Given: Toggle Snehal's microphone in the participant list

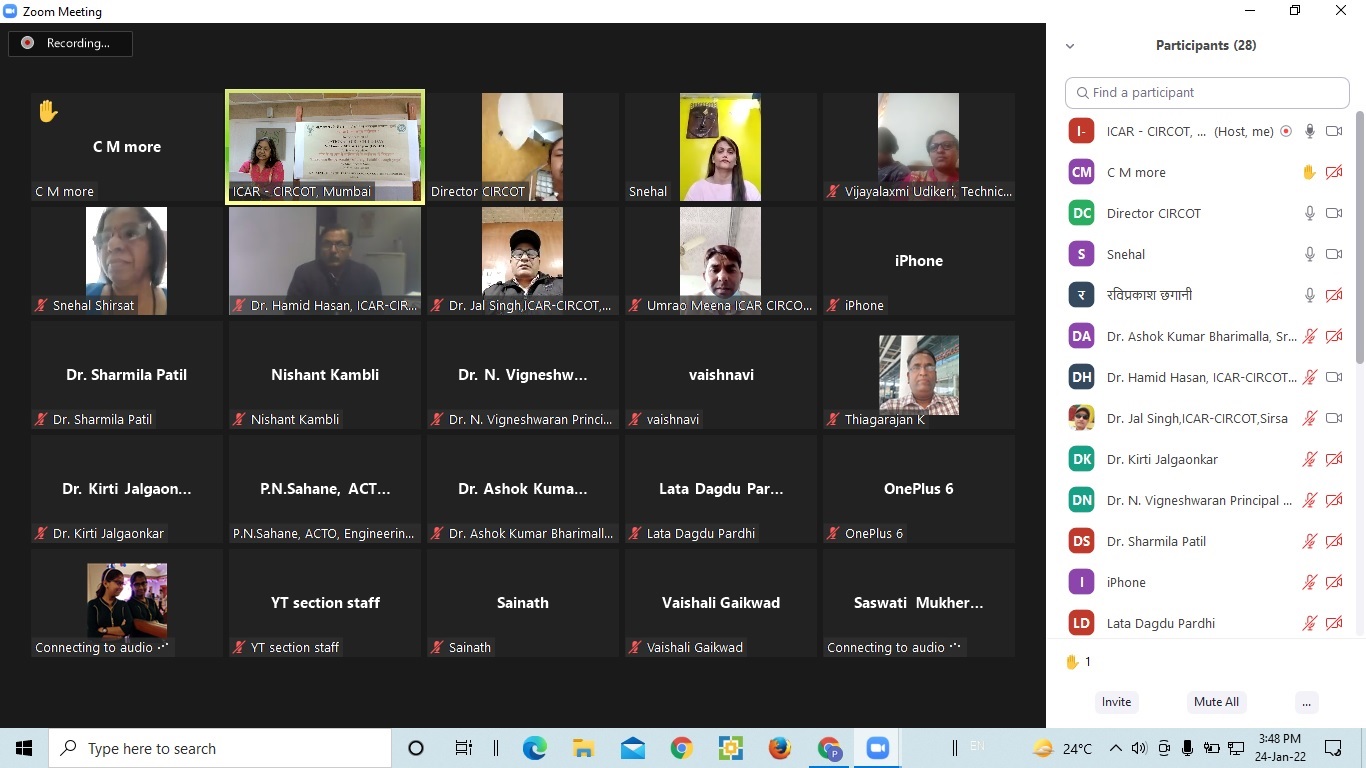Looking at the screenshot, I should pos(1309,254).
